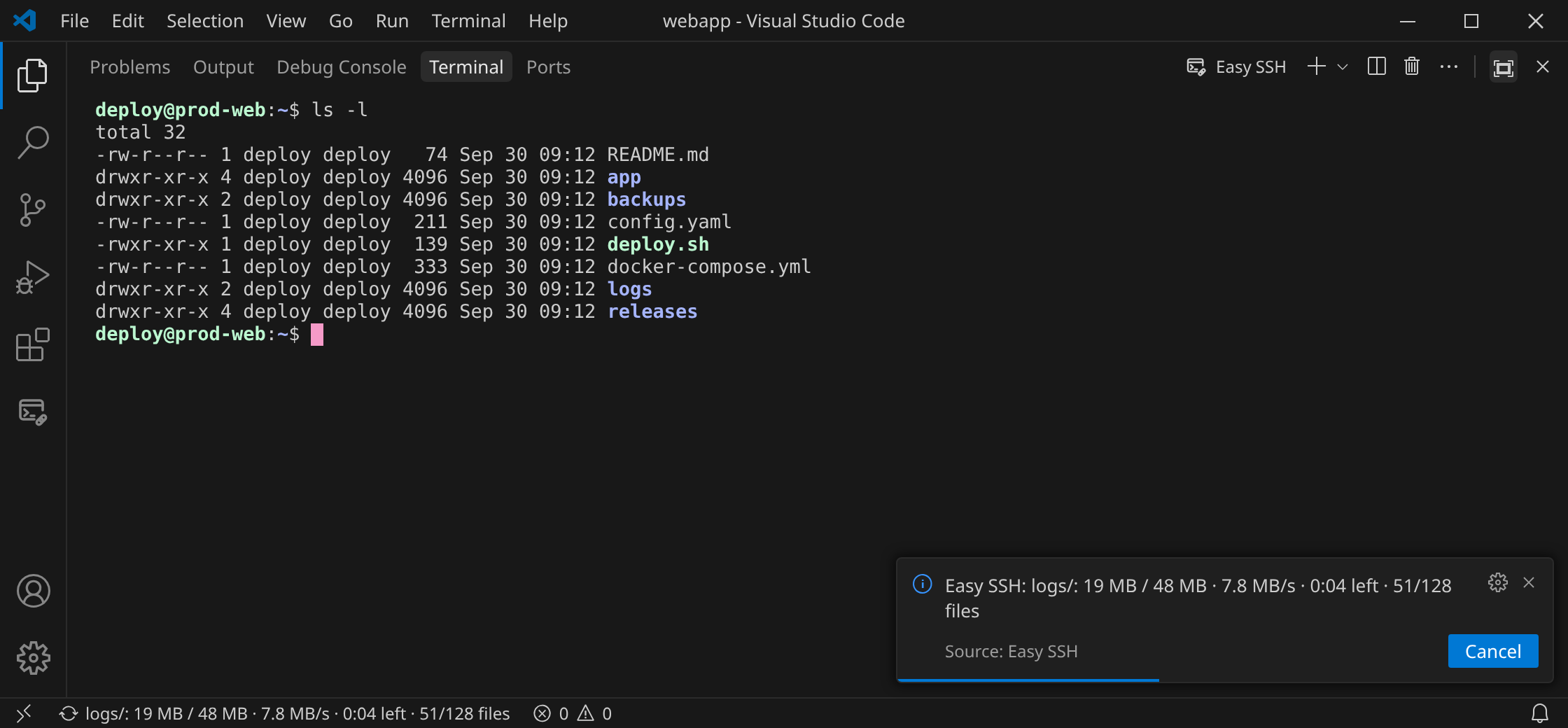Open the Search view icon
This screenshot has width=1568, height=728.
tap(33, 143)
